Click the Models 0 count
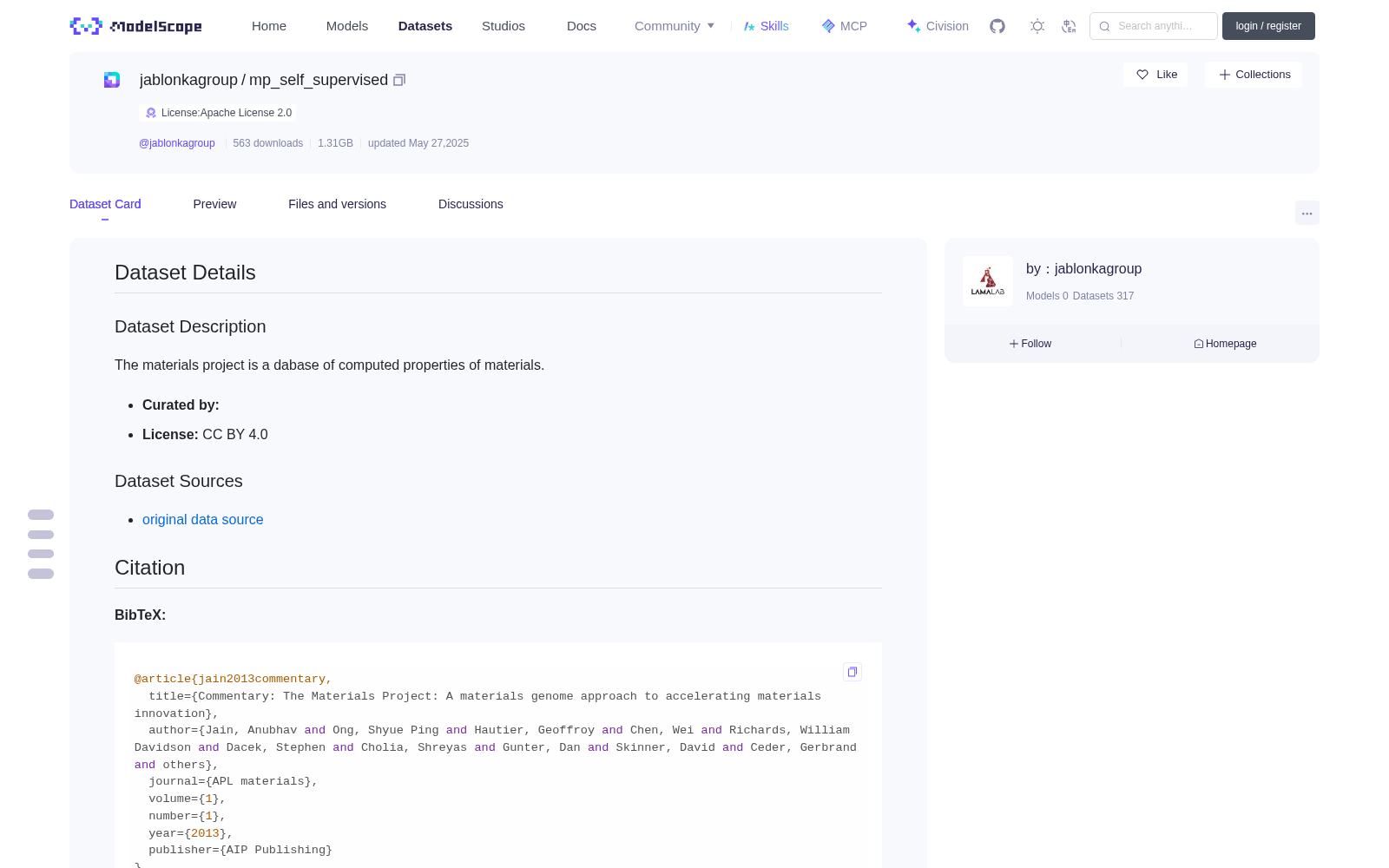 pos(1047,296)
